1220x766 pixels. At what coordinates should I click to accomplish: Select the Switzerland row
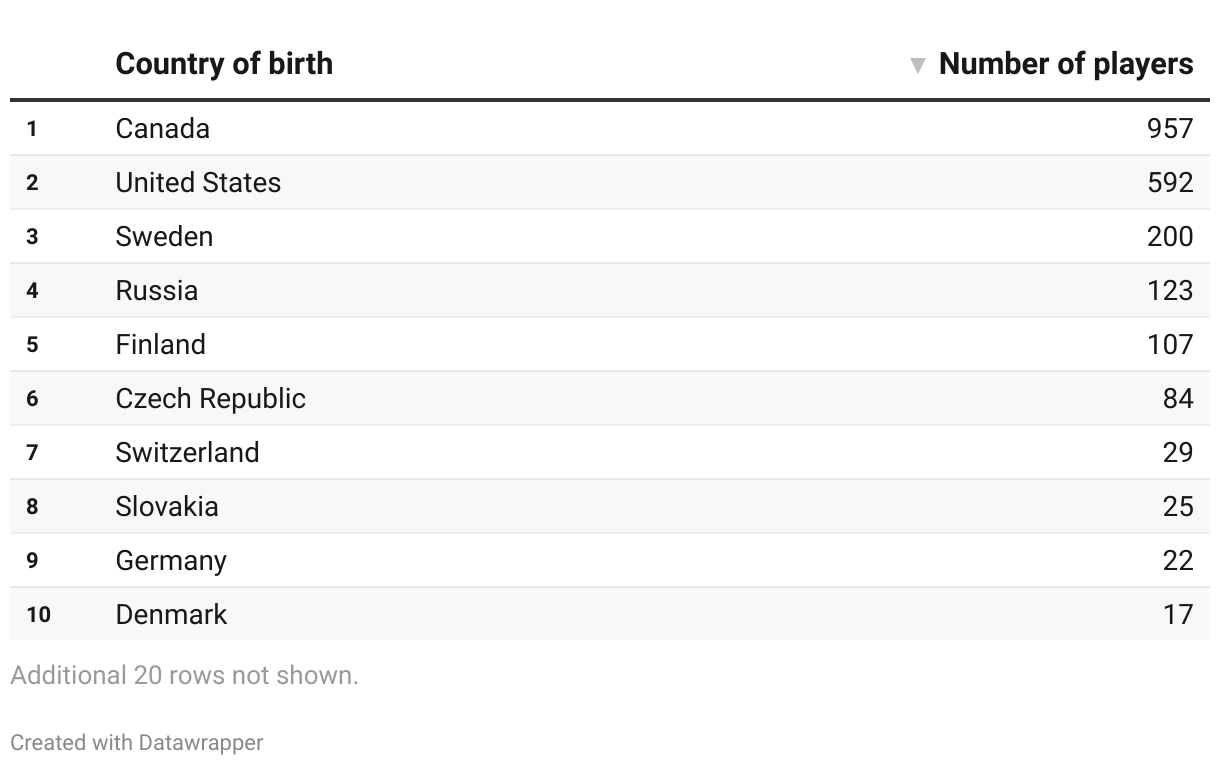pos(610,452)
